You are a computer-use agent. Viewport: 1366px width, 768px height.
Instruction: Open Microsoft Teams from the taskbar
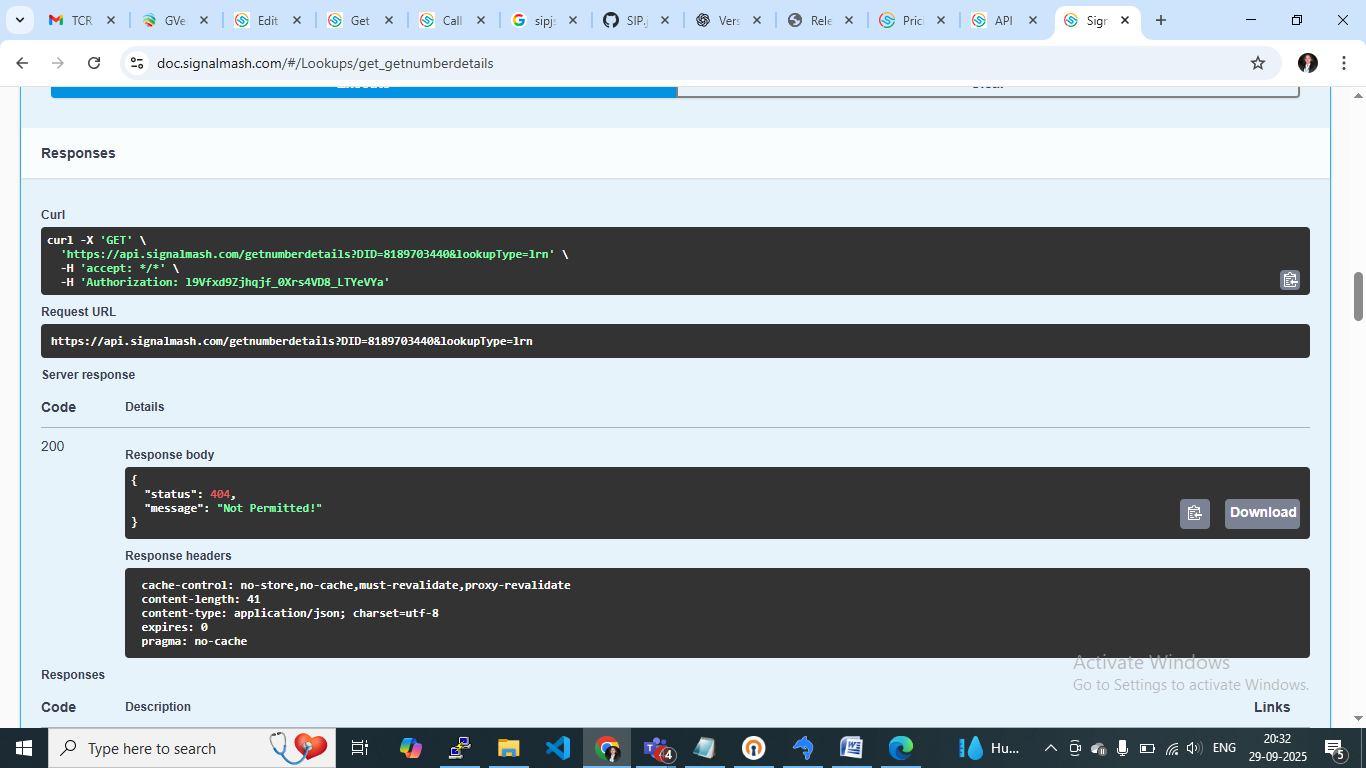point(657,748)
